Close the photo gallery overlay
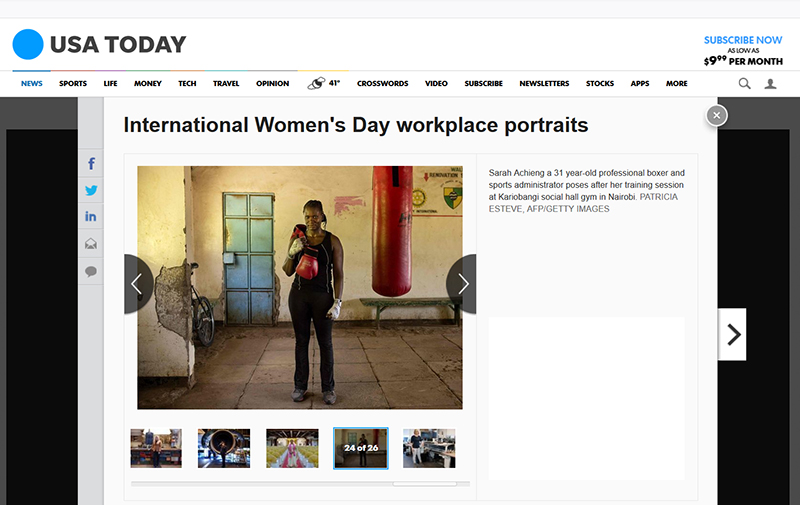 pos(716,115)
